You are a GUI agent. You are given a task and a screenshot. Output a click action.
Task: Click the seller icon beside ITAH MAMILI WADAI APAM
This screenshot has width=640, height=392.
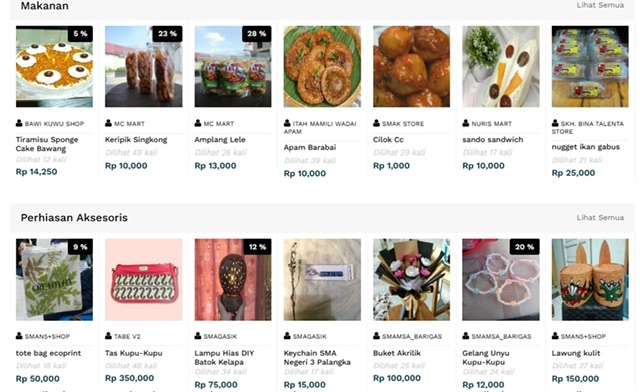[287, 123]
